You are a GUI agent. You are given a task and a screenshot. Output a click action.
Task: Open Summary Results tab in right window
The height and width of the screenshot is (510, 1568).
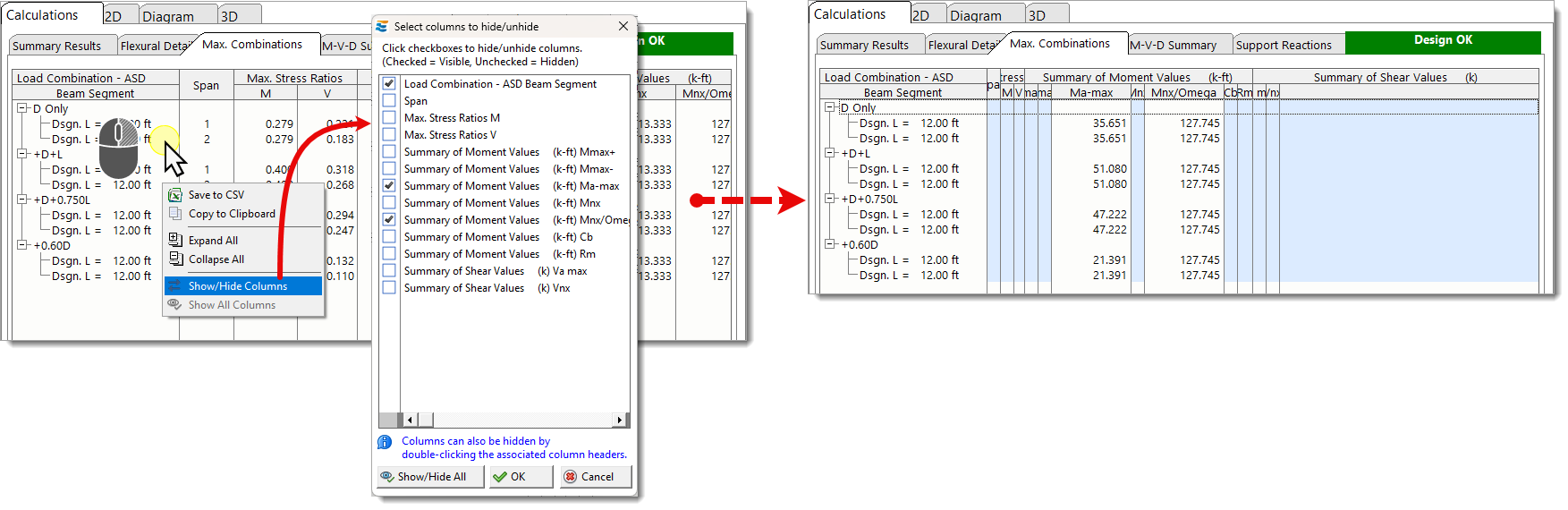[x=870, y=45]
